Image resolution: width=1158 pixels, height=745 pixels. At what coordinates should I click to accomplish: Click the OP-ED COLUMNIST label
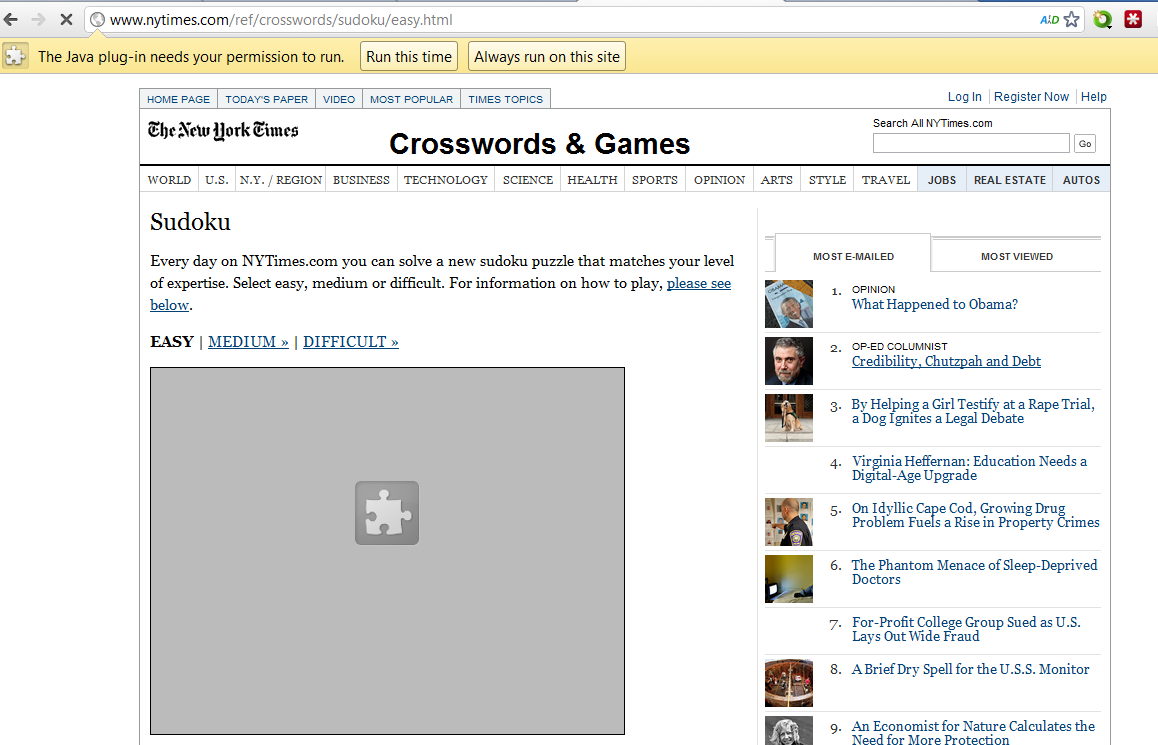[900, 346]
